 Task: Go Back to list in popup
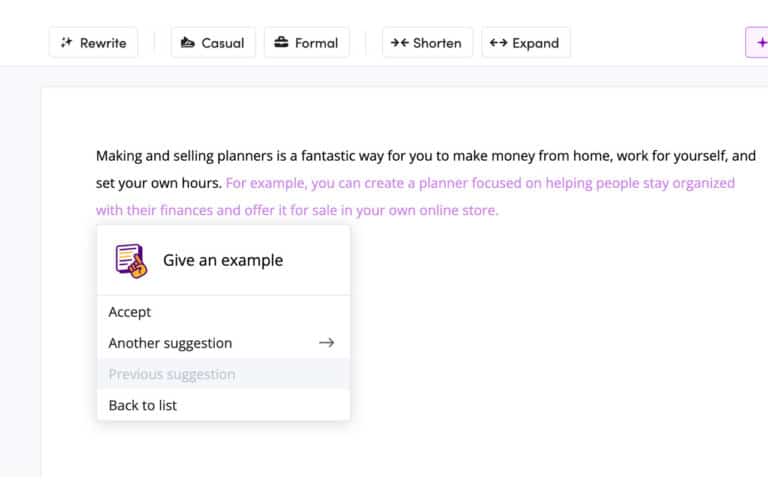click(143, 405)
